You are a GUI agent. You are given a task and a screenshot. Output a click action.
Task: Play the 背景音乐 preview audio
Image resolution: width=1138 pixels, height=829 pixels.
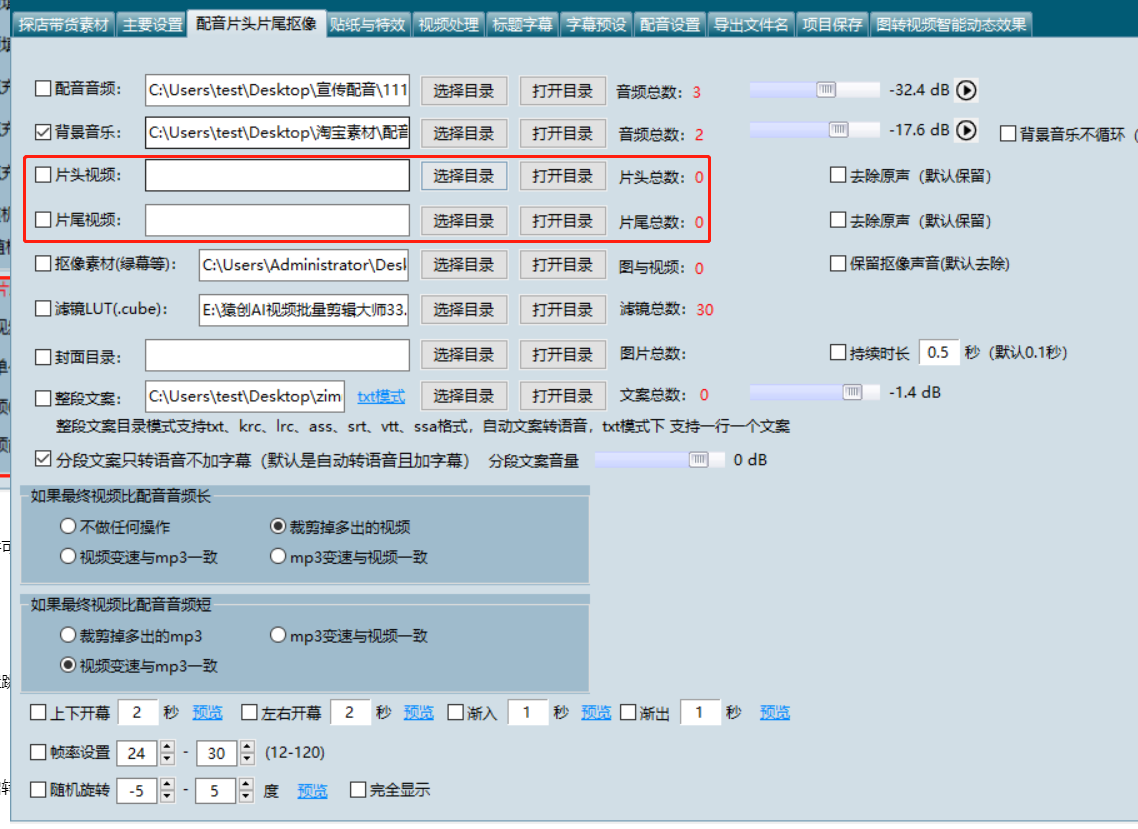(x=966, y=130)
